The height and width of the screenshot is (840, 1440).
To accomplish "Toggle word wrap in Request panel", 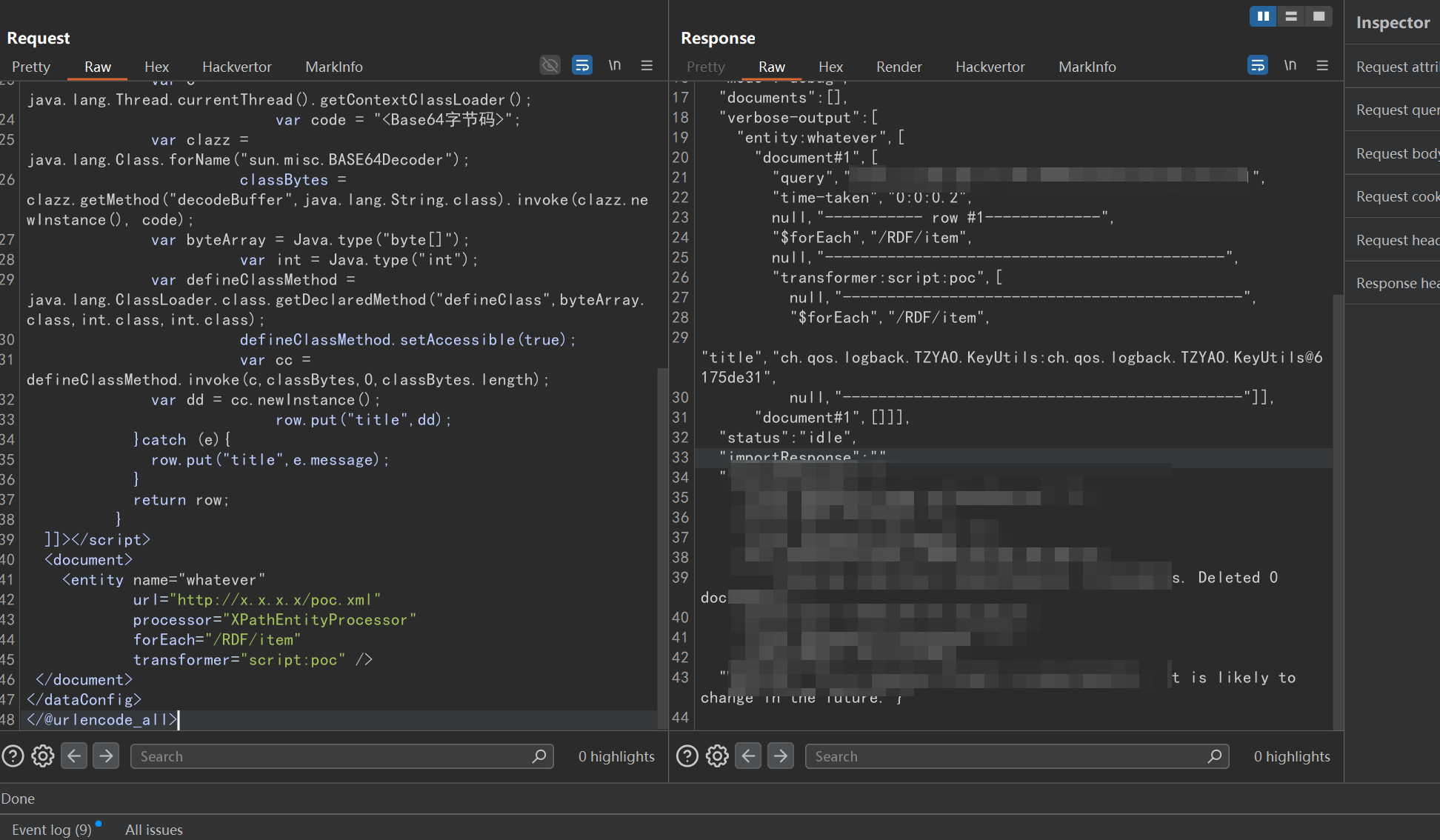I will [x=582, y=65].
